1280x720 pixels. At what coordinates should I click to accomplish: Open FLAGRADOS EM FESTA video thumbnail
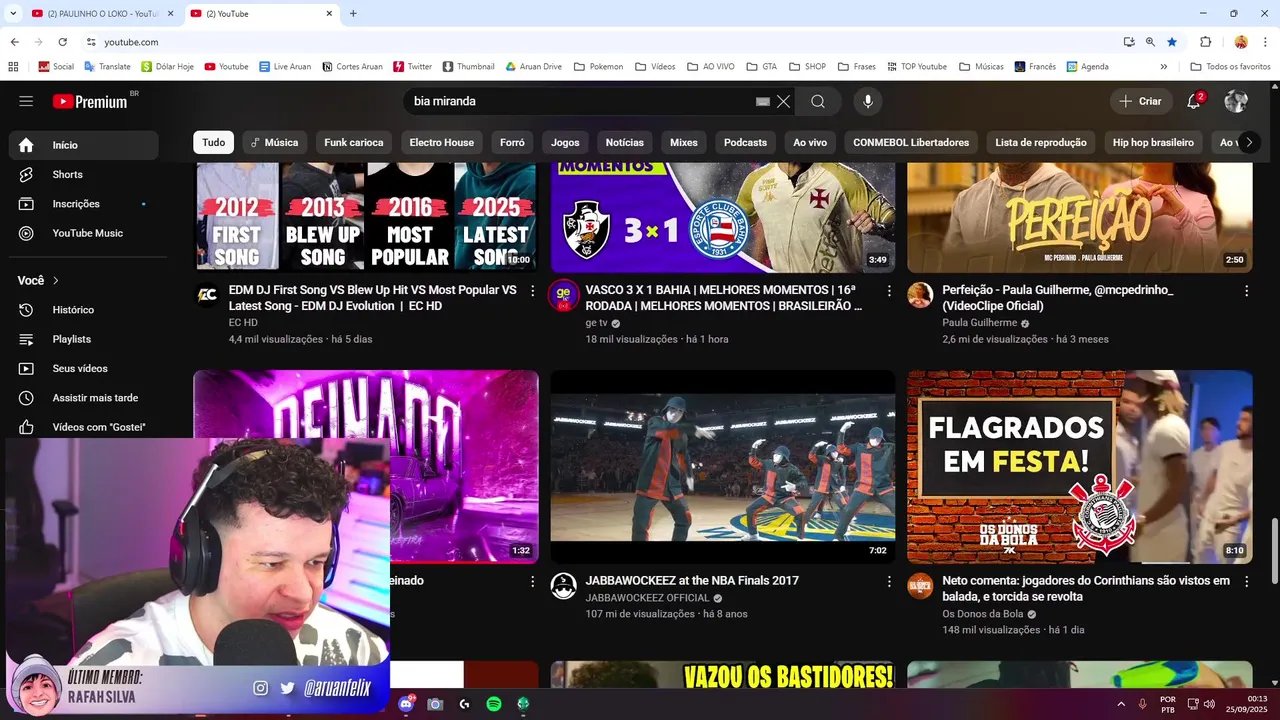click(x=1080, y=467)
